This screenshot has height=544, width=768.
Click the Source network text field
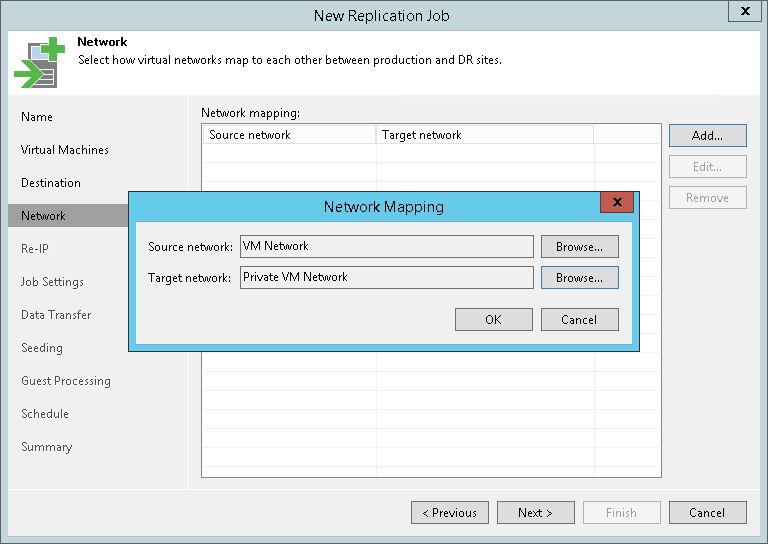386,246
